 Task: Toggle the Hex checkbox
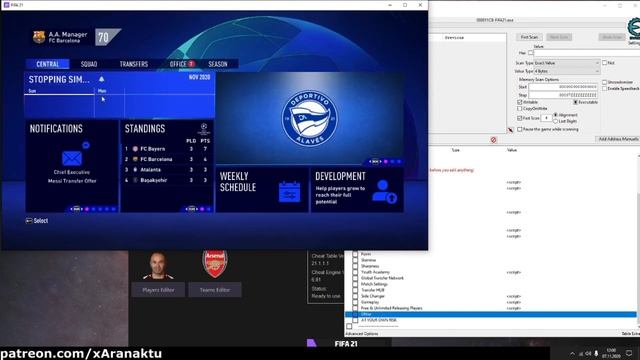pyautogui.click(x=531, y=53)
